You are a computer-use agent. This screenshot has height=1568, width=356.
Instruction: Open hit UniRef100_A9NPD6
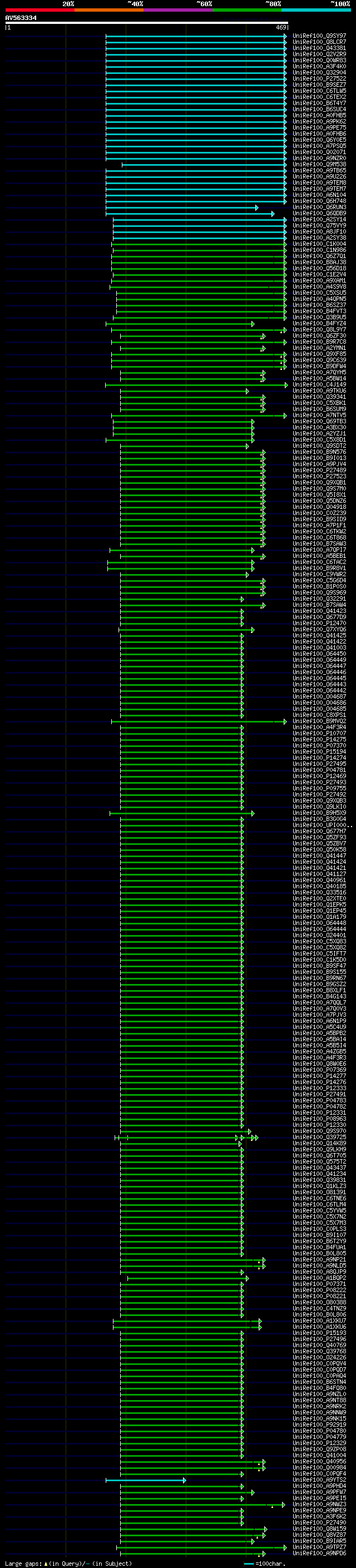[319, 1553]
